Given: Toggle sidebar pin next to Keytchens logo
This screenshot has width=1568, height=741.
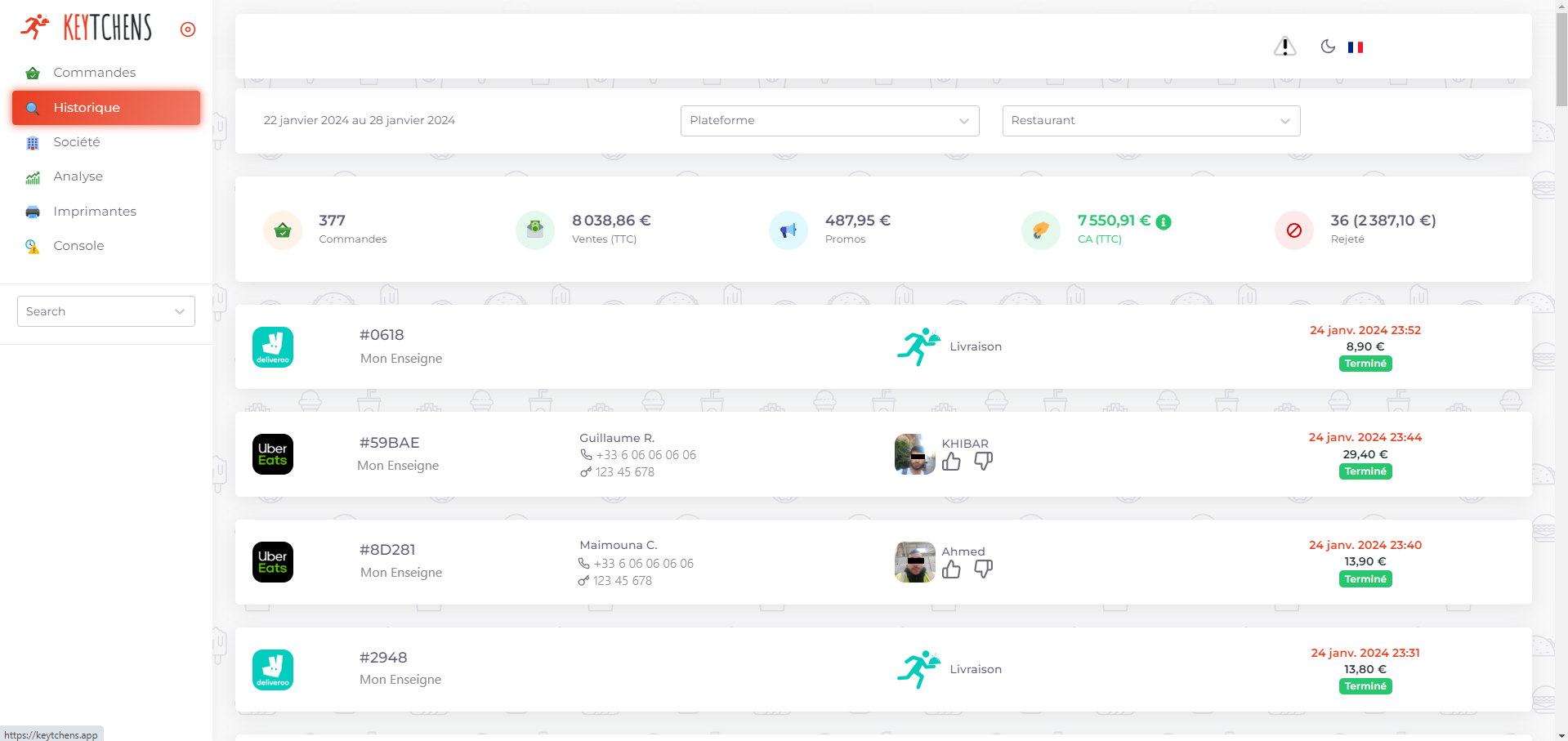Looking at the screenshot, I should [x=188, y=29].
